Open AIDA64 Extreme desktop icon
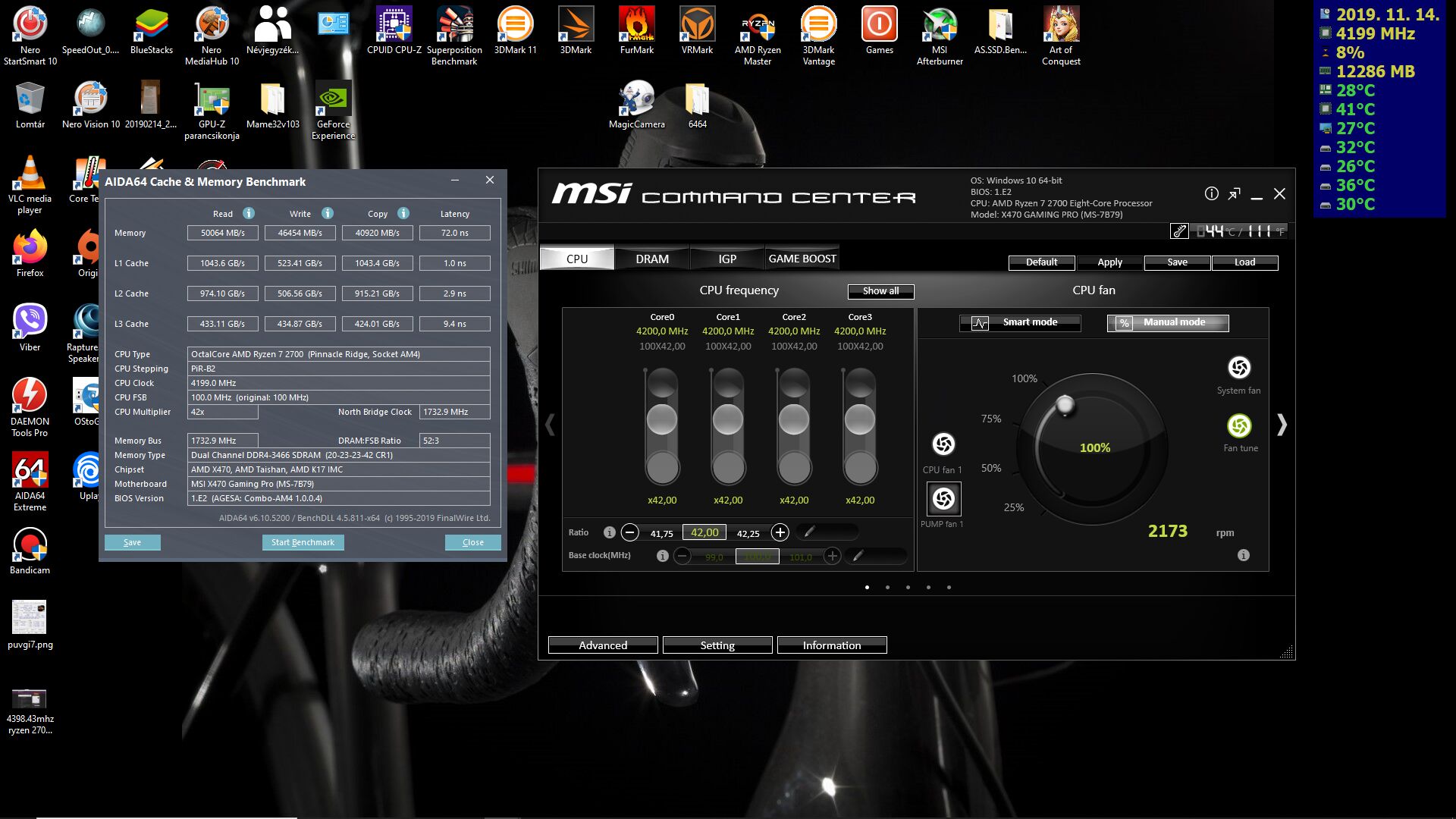 tap(30, 482)
